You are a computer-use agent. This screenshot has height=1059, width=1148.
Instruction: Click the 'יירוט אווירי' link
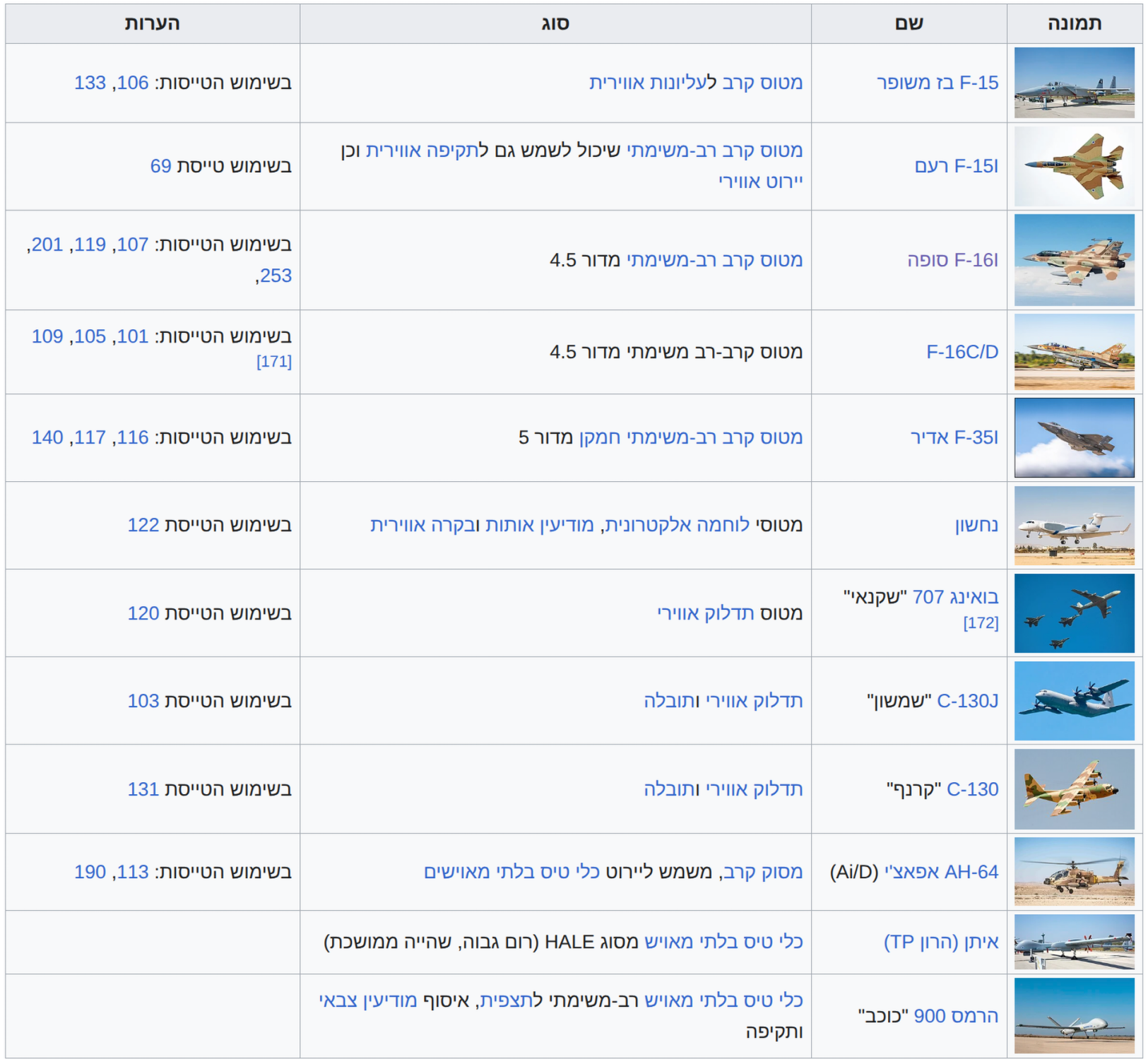pyautogui.click(x=761, y=182)
